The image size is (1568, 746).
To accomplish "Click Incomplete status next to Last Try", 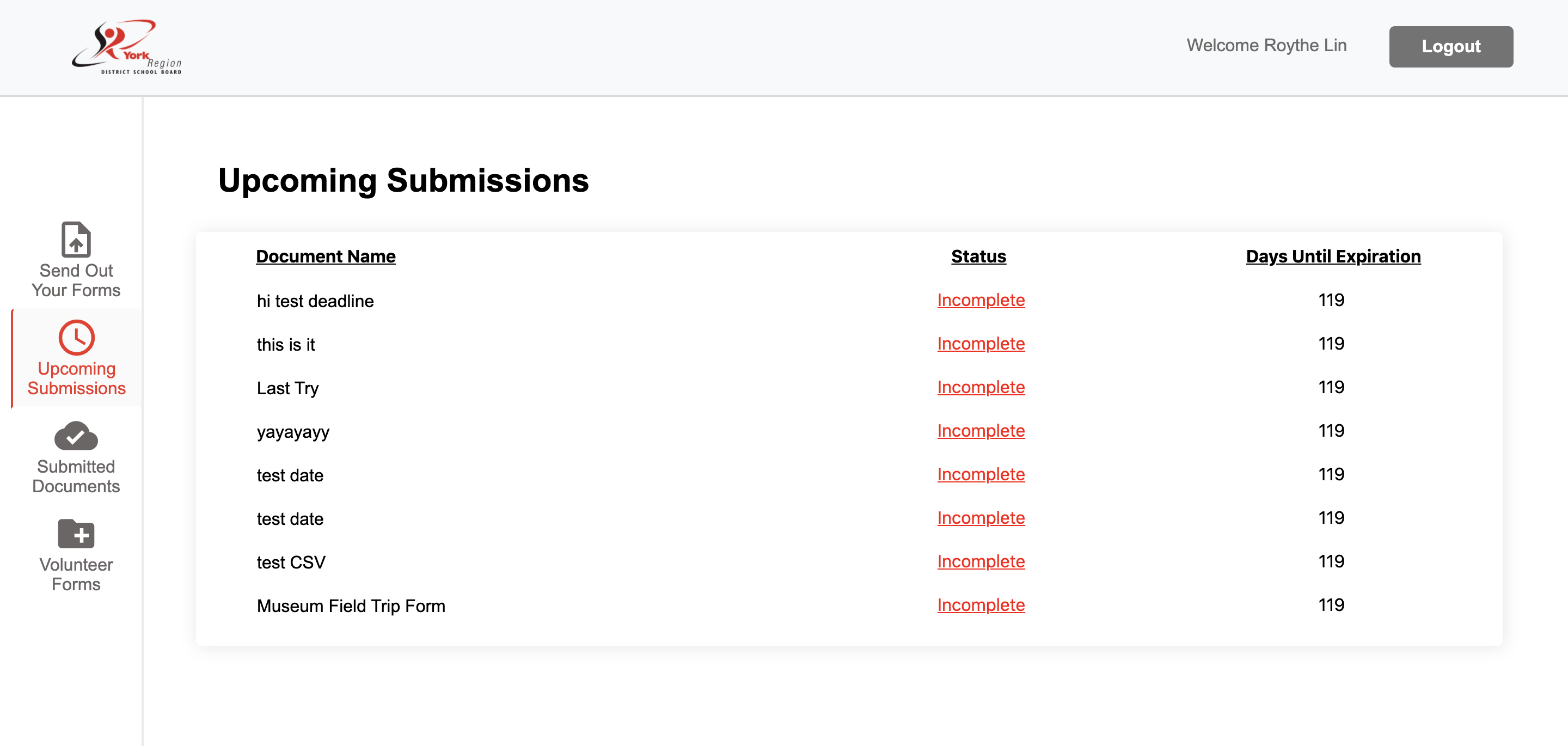I will pyautogui.click(x=981, y=387).
